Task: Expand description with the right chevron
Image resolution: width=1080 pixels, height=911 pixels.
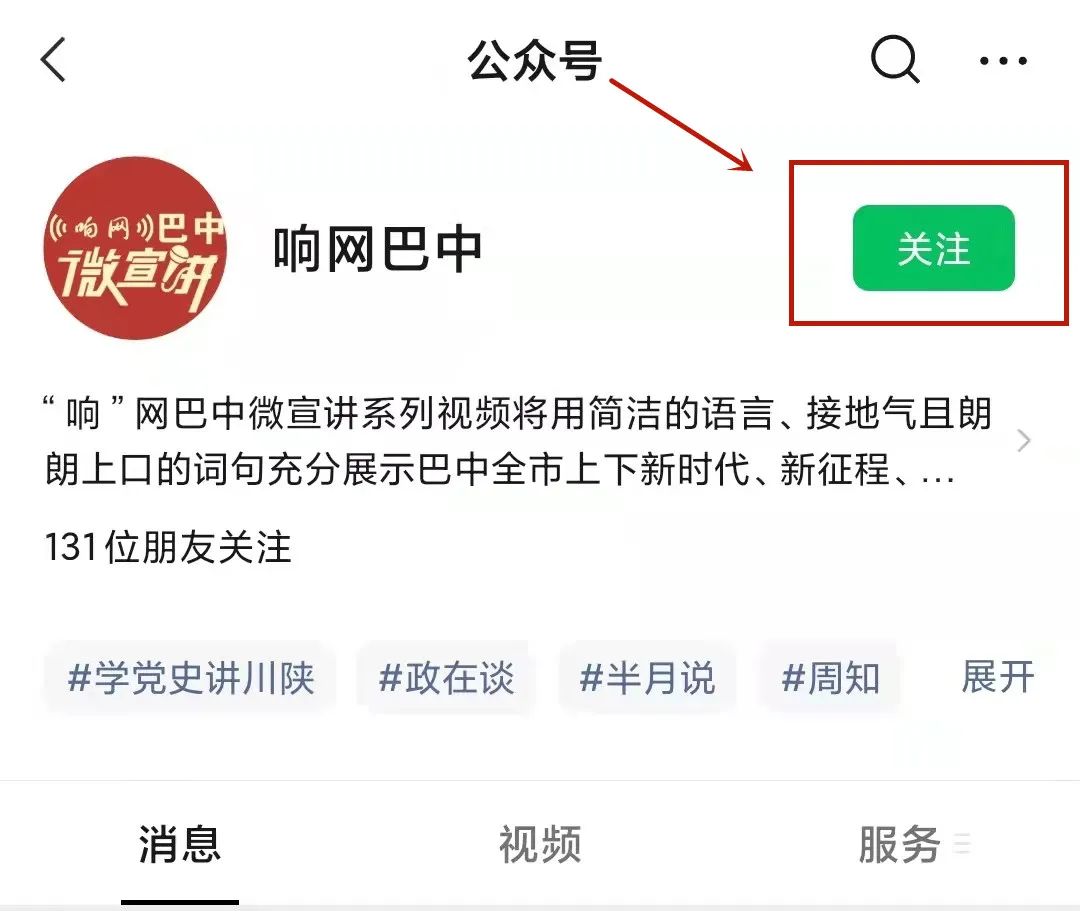Action: point(1024,441)
